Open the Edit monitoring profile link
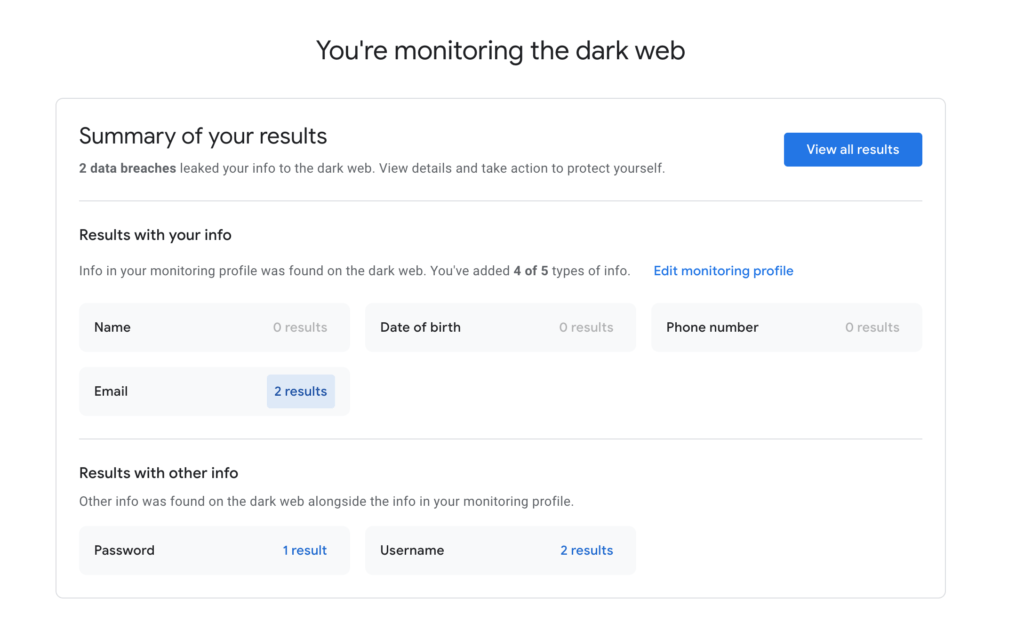Image resolution: width=1024 pixels, height=638 pixels. (x=723, y=271)
